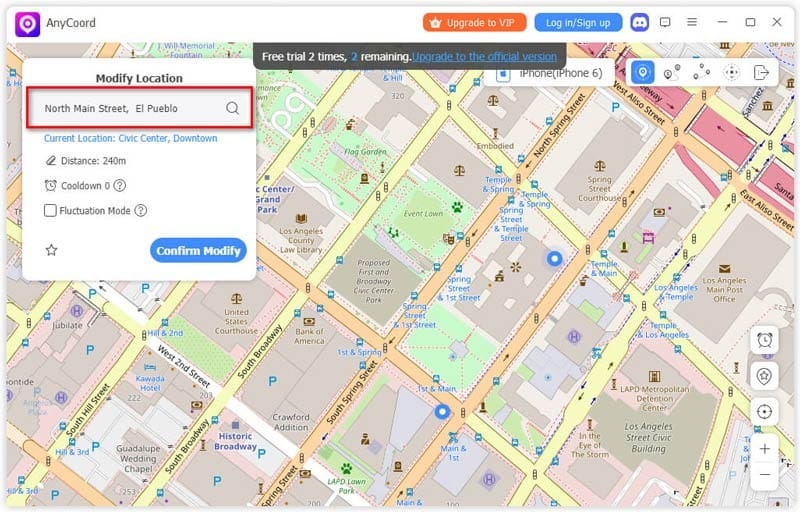Click the Confirm Modify button

pyautogui.click(x=198, y=250)
